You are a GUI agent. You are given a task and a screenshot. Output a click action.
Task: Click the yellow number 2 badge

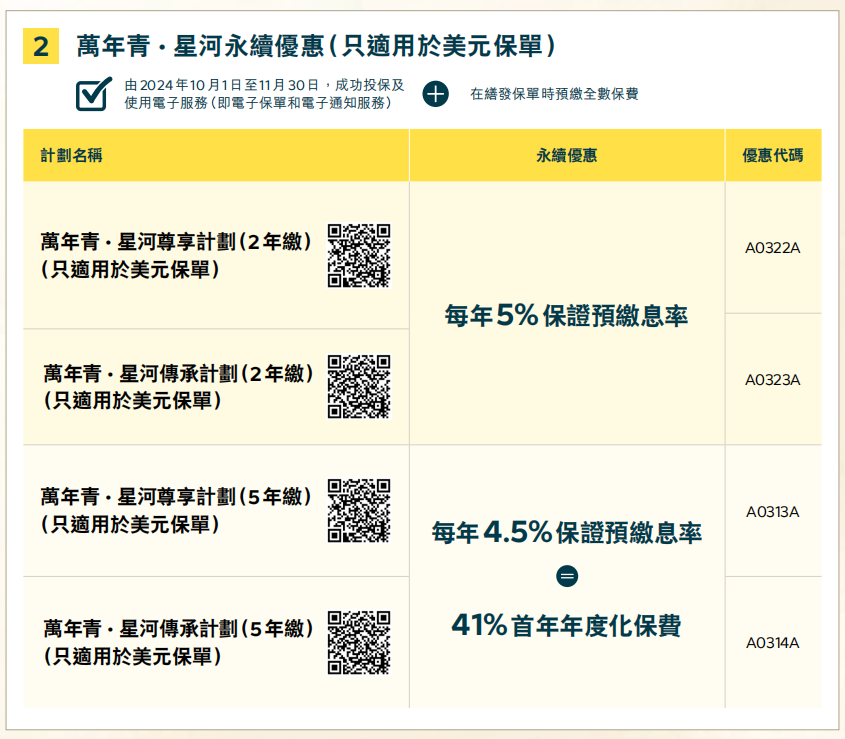pyautogui.click(x=41, y=46)
